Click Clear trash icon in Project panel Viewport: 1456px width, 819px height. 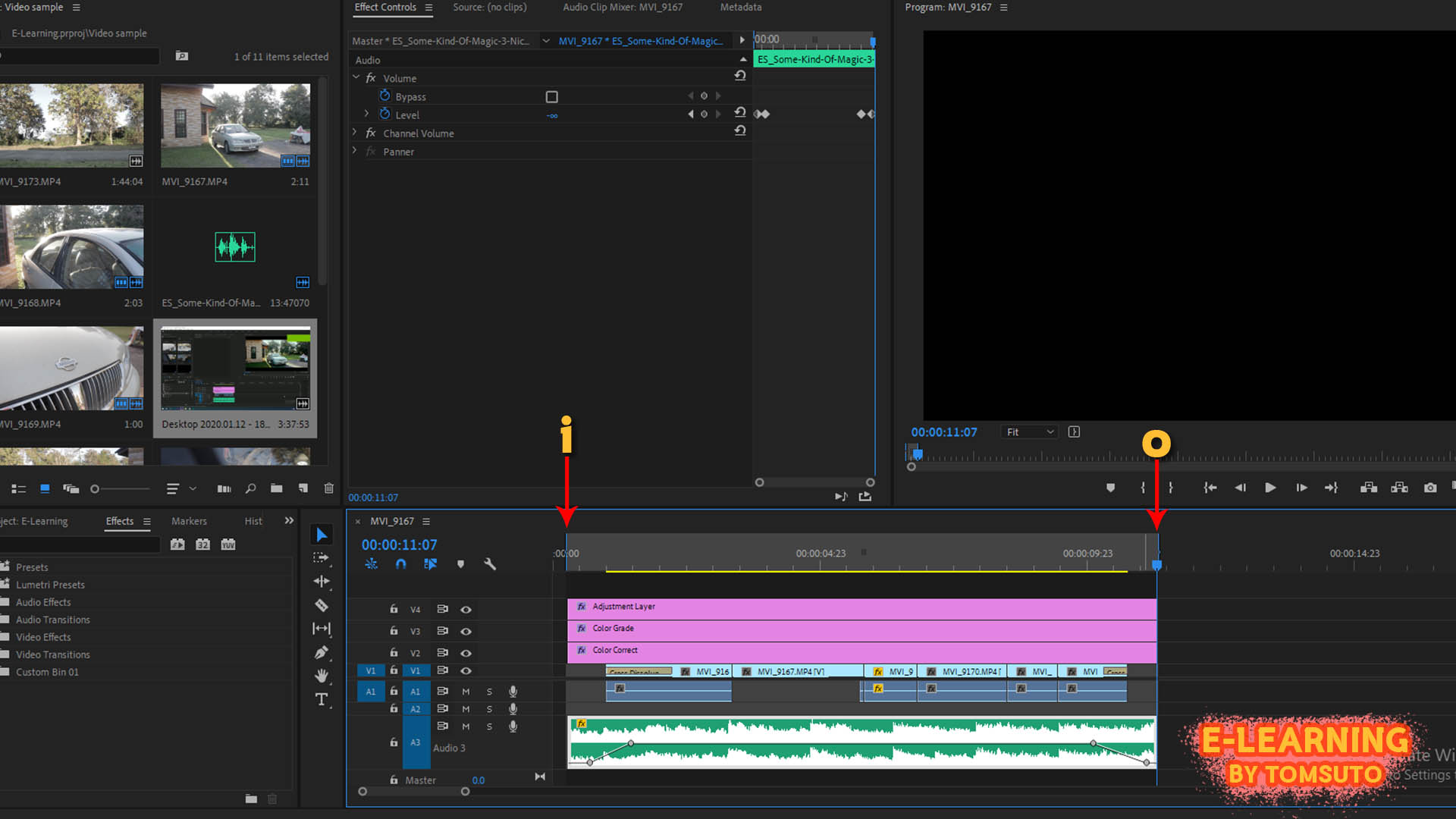329,489
